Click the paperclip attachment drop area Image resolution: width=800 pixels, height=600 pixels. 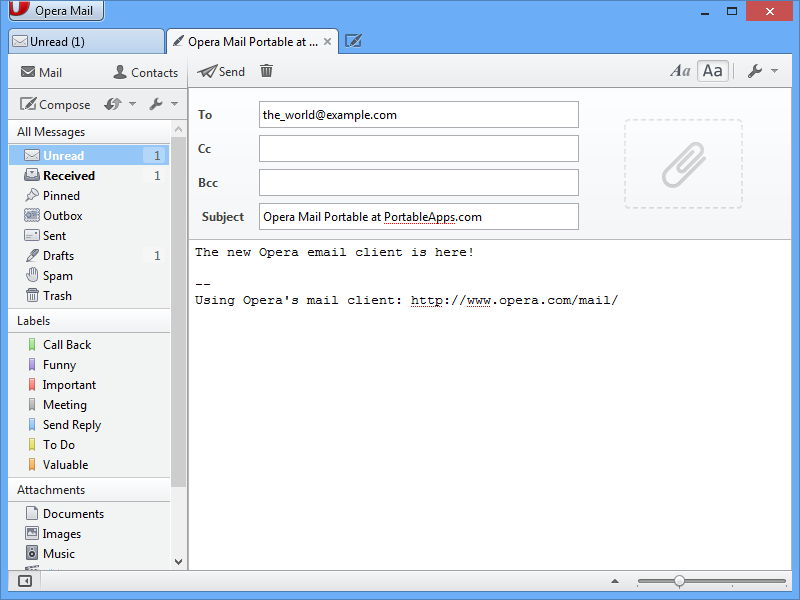click(x=683, y=164)
